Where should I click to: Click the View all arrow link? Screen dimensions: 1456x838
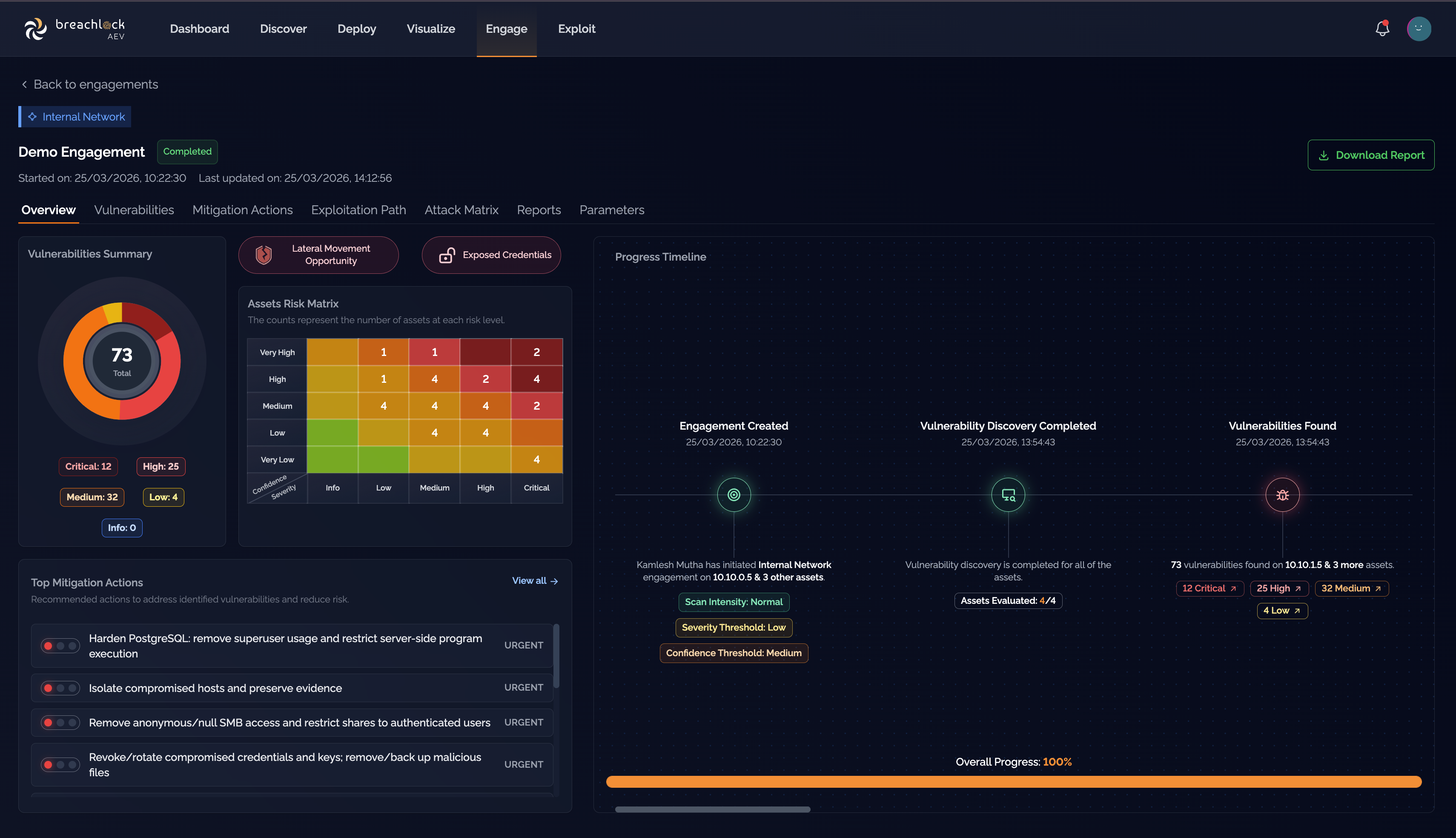(535, 581)
